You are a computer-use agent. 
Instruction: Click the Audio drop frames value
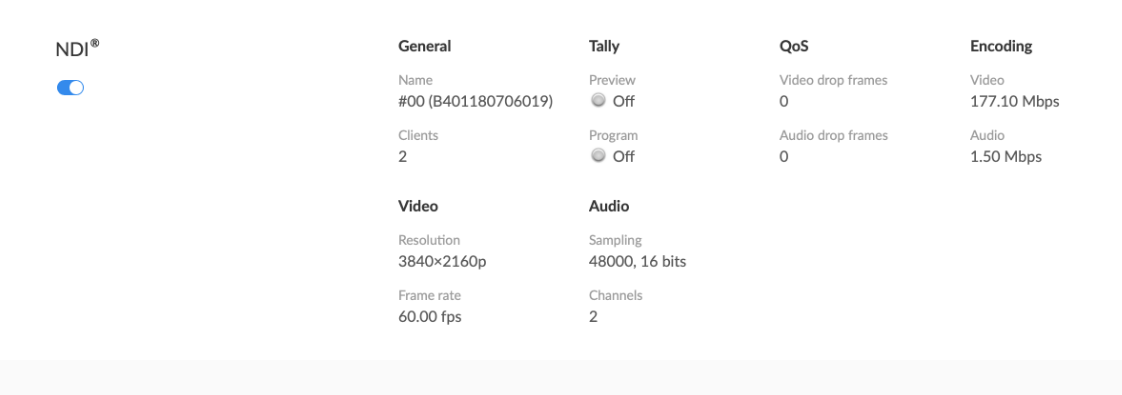click(784, 157)
